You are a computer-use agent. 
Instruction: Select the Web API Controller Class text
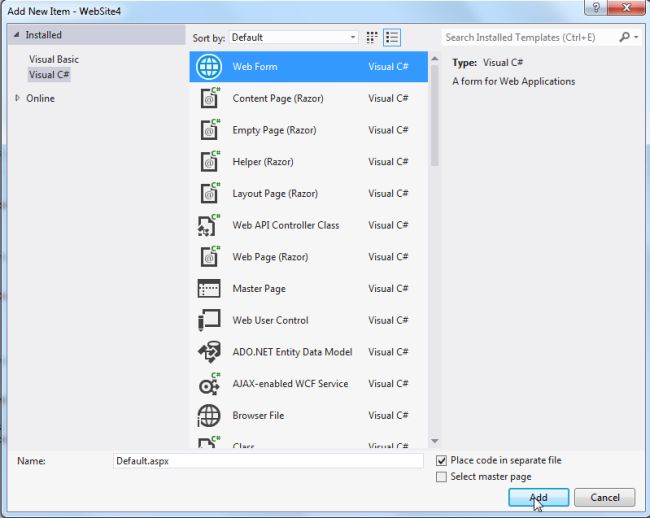[x=286, y=225]
